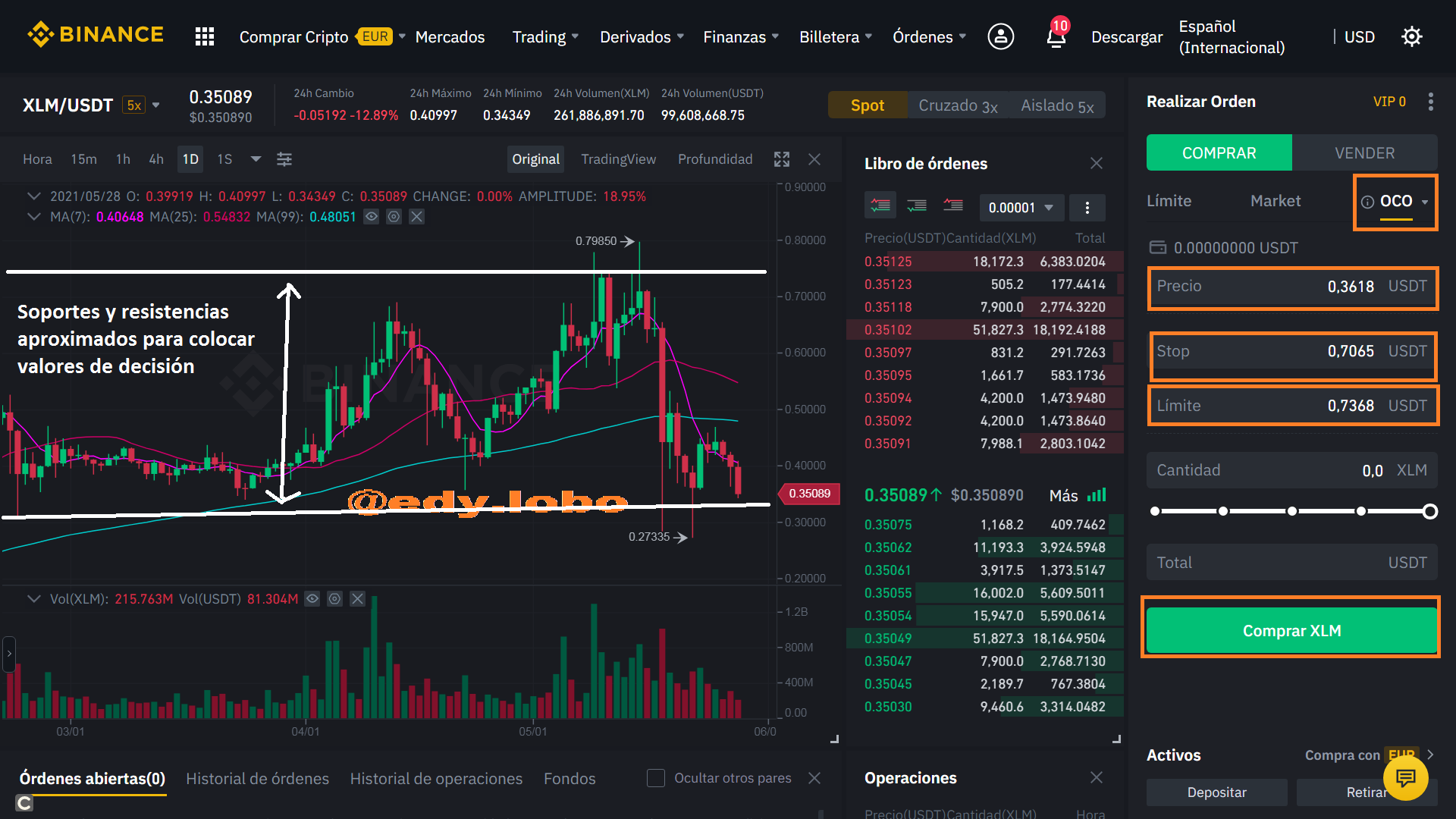This screenshot has width=1456, height=819.
Task: Open the notifications bell
Action: point(1056,35)
